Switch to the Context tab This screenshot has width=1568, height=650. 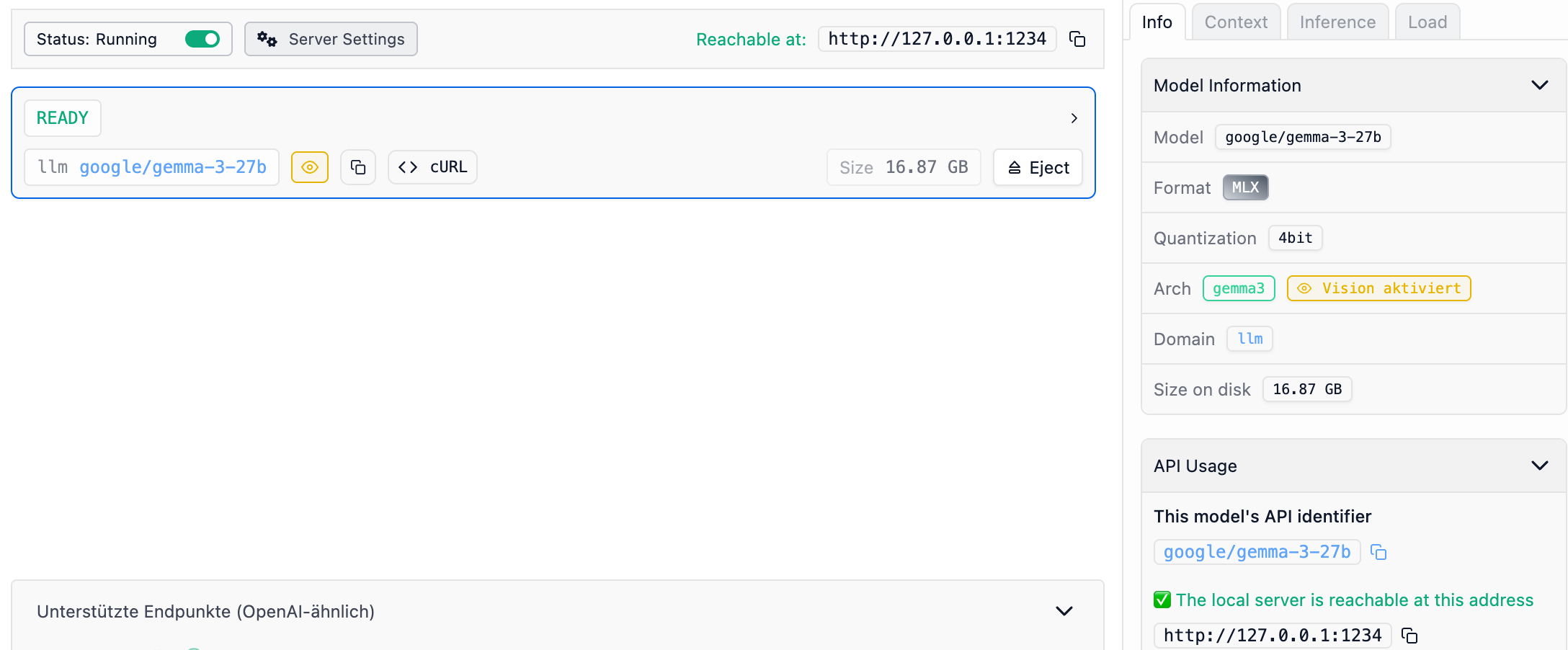pyautogui.click(x=1236, y=22)
